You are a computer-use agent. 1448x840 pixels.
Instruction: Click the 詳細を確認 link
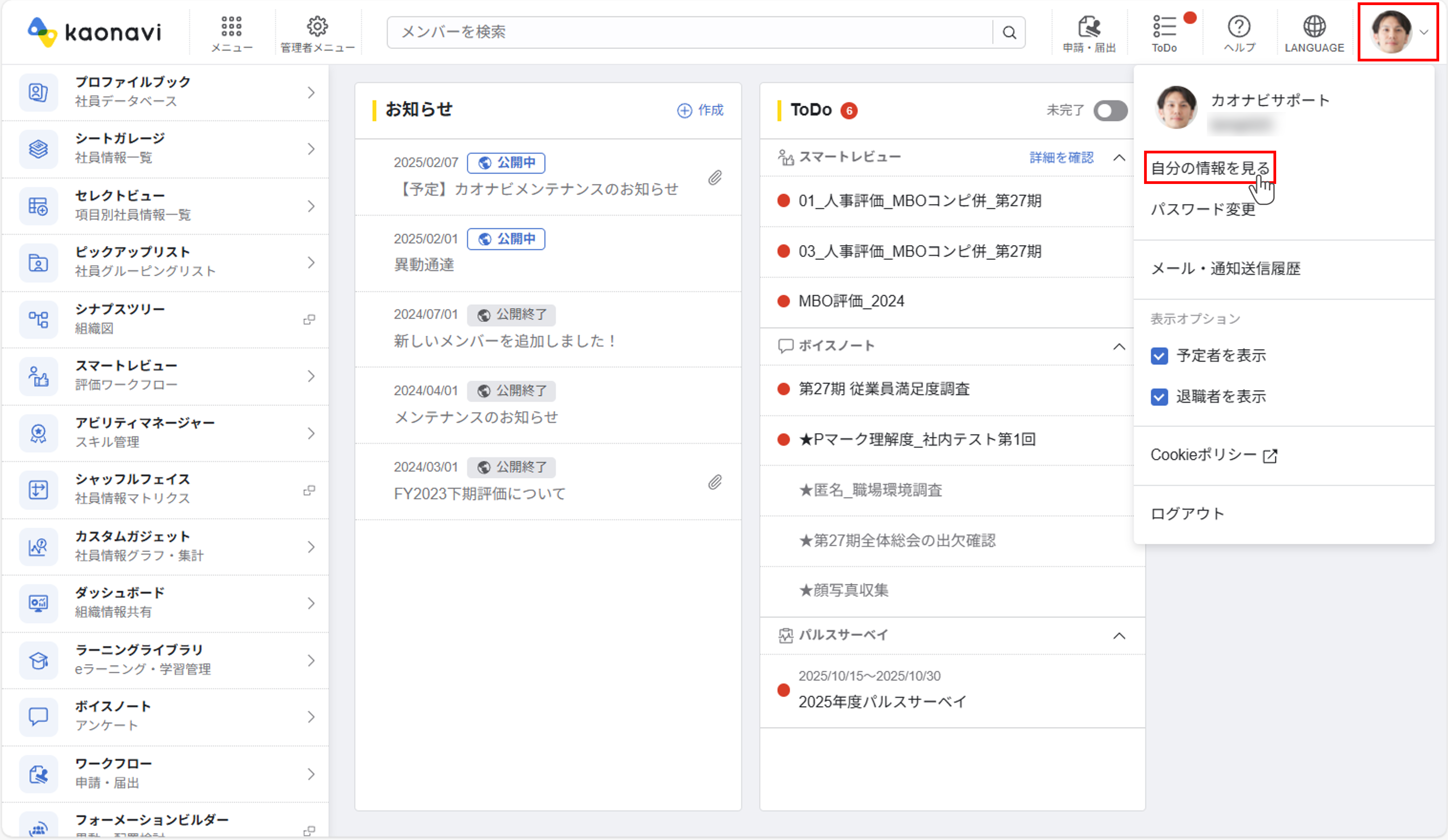point(1061,157)
